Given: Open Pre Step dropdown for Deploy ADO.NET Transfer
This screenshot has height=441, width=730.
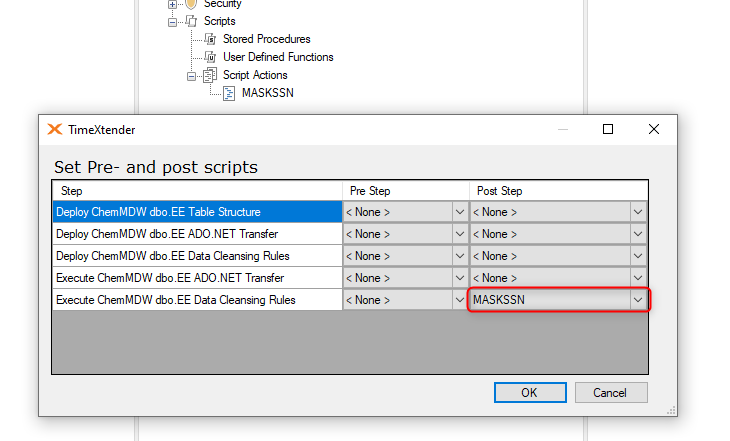Looking at the screenshot, I should (460, 234).
